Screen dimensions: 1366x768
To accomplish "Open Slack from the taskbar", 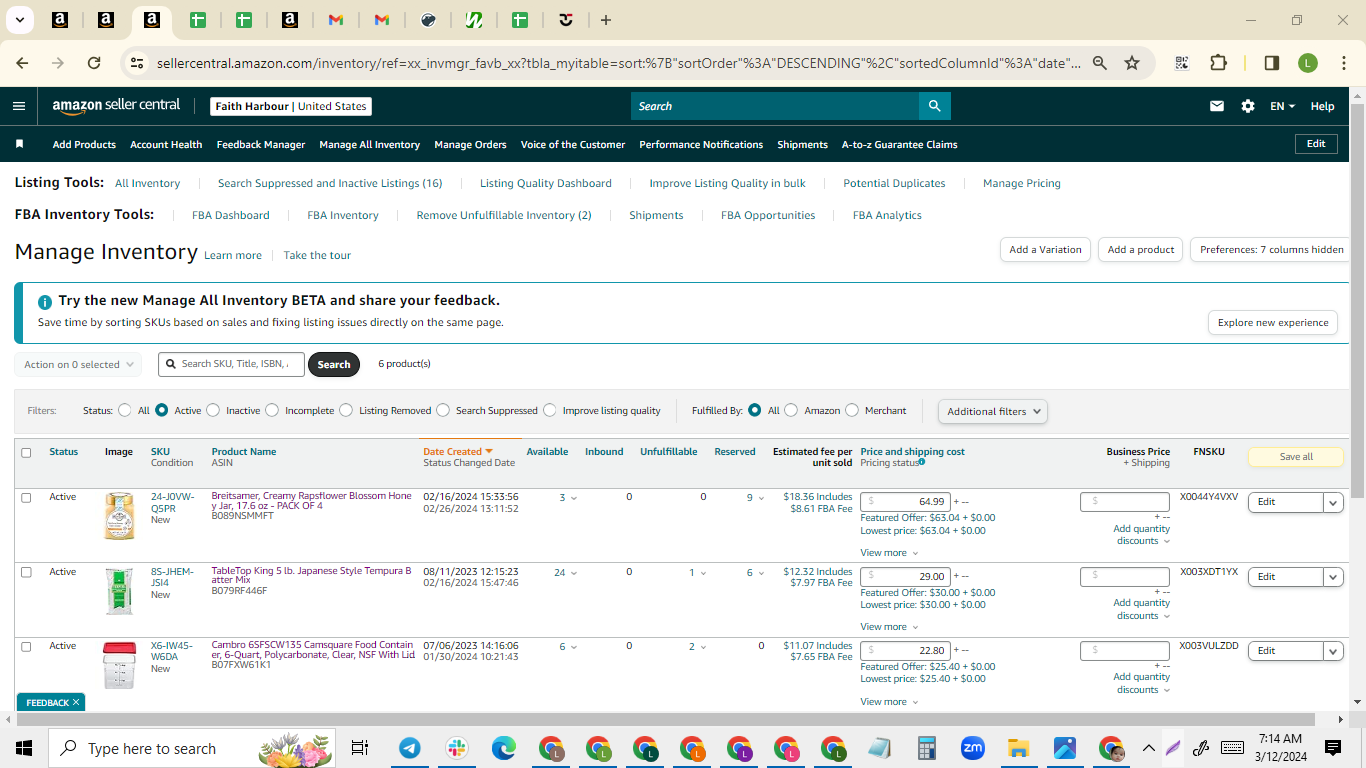I will point(456,748).
